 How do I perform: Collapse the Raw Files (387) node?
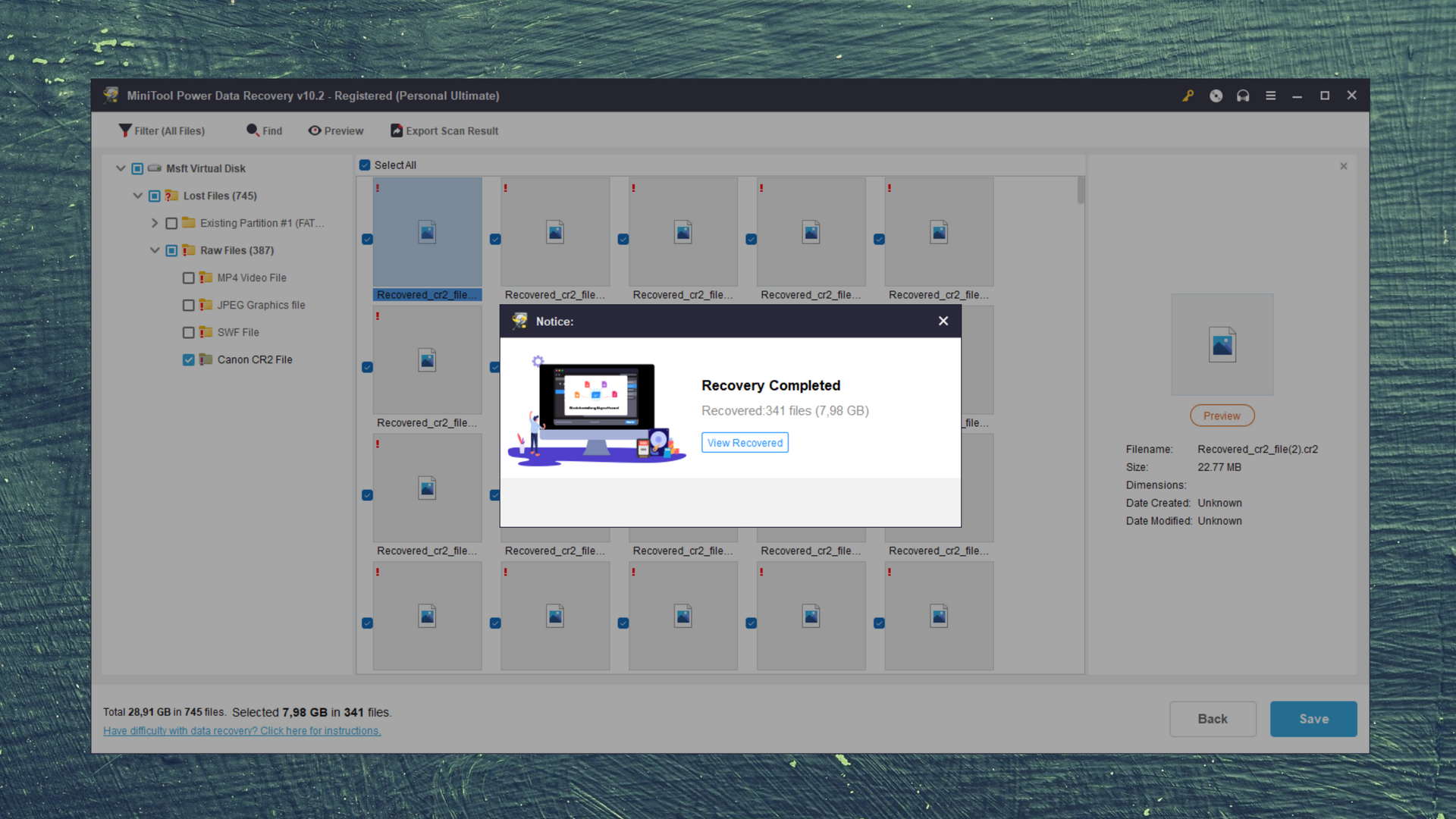[x=155, y=250]
